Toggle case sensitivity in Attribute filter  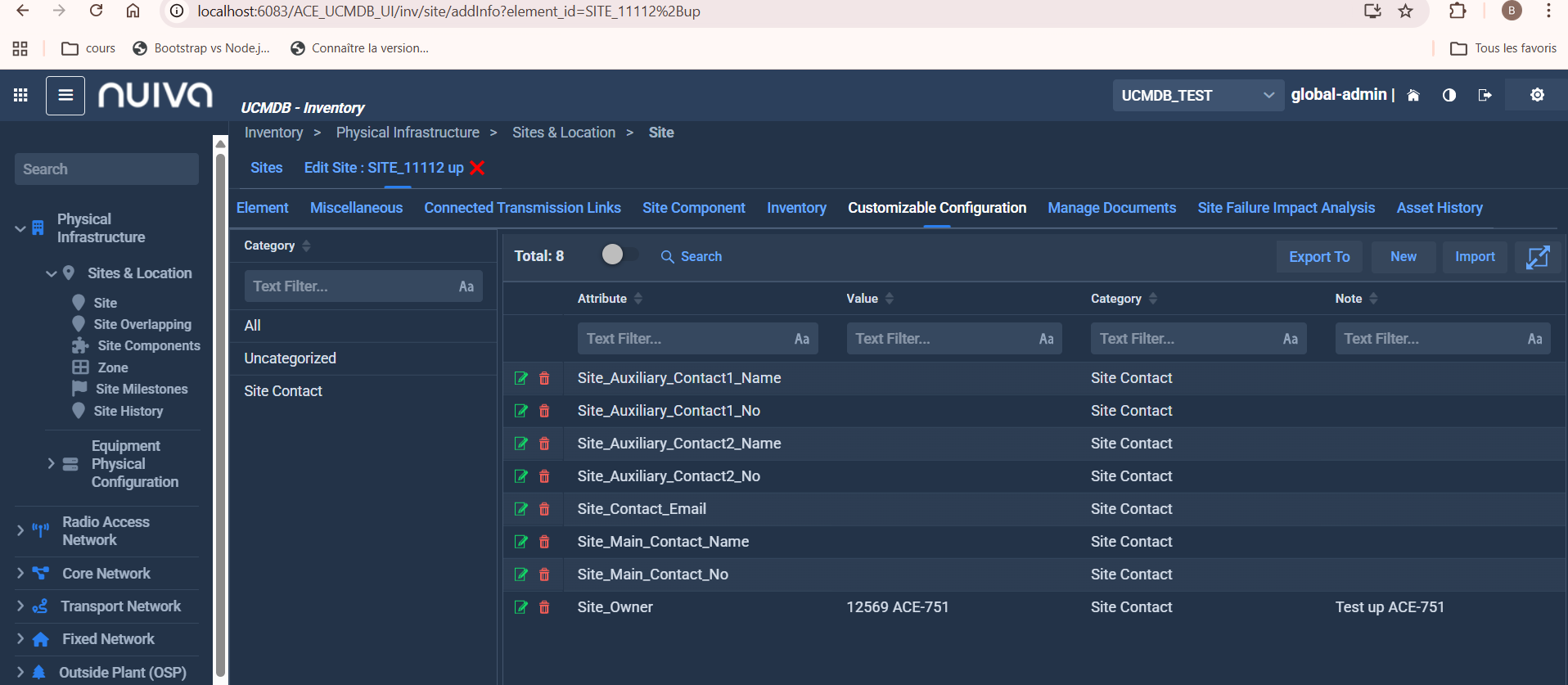(x=801, y=339)
